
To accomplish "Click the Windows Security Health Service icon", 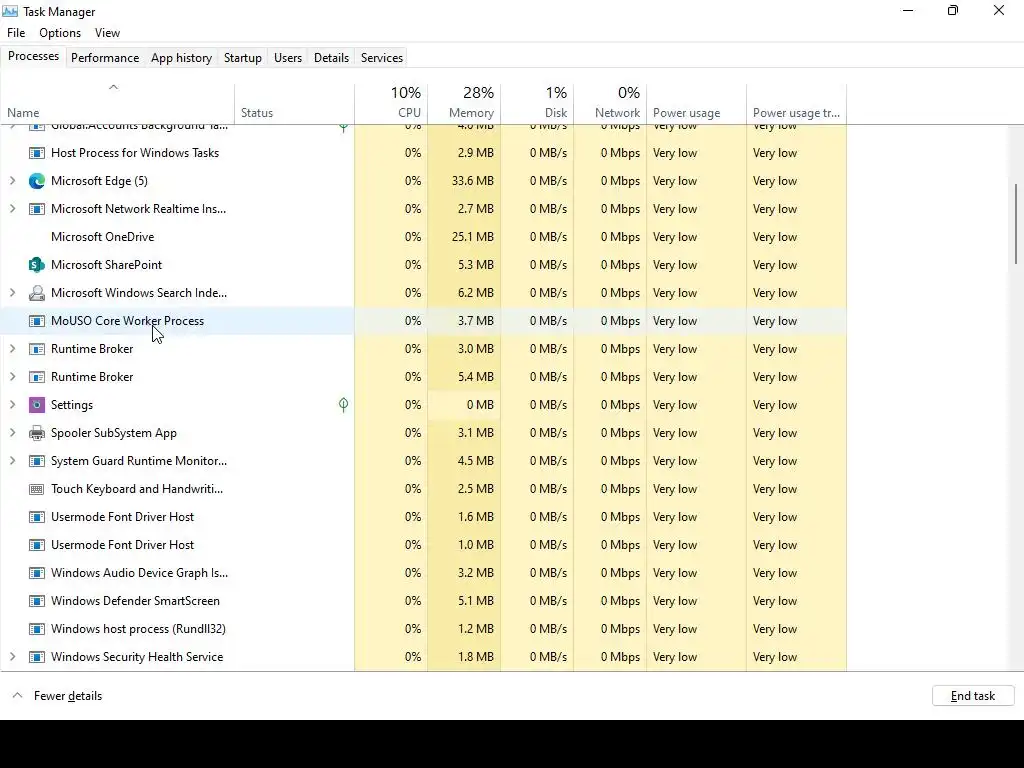I will point(37,657).
